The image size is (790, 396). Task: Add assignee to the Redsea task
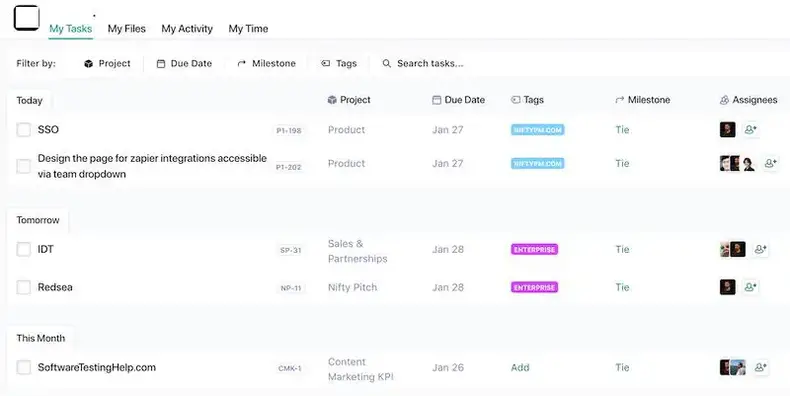pos(750,287)
